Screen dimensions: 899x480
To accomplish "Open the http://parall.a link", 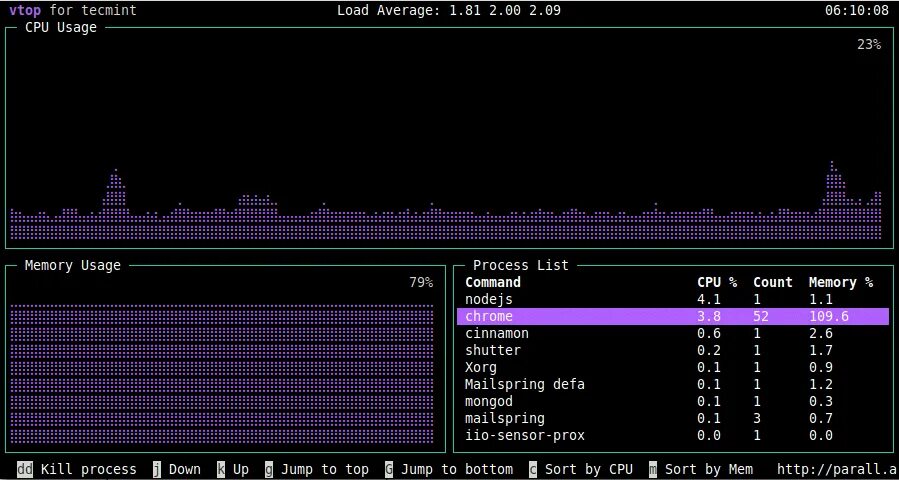I will pyautogui.click(x=836, y=470).
